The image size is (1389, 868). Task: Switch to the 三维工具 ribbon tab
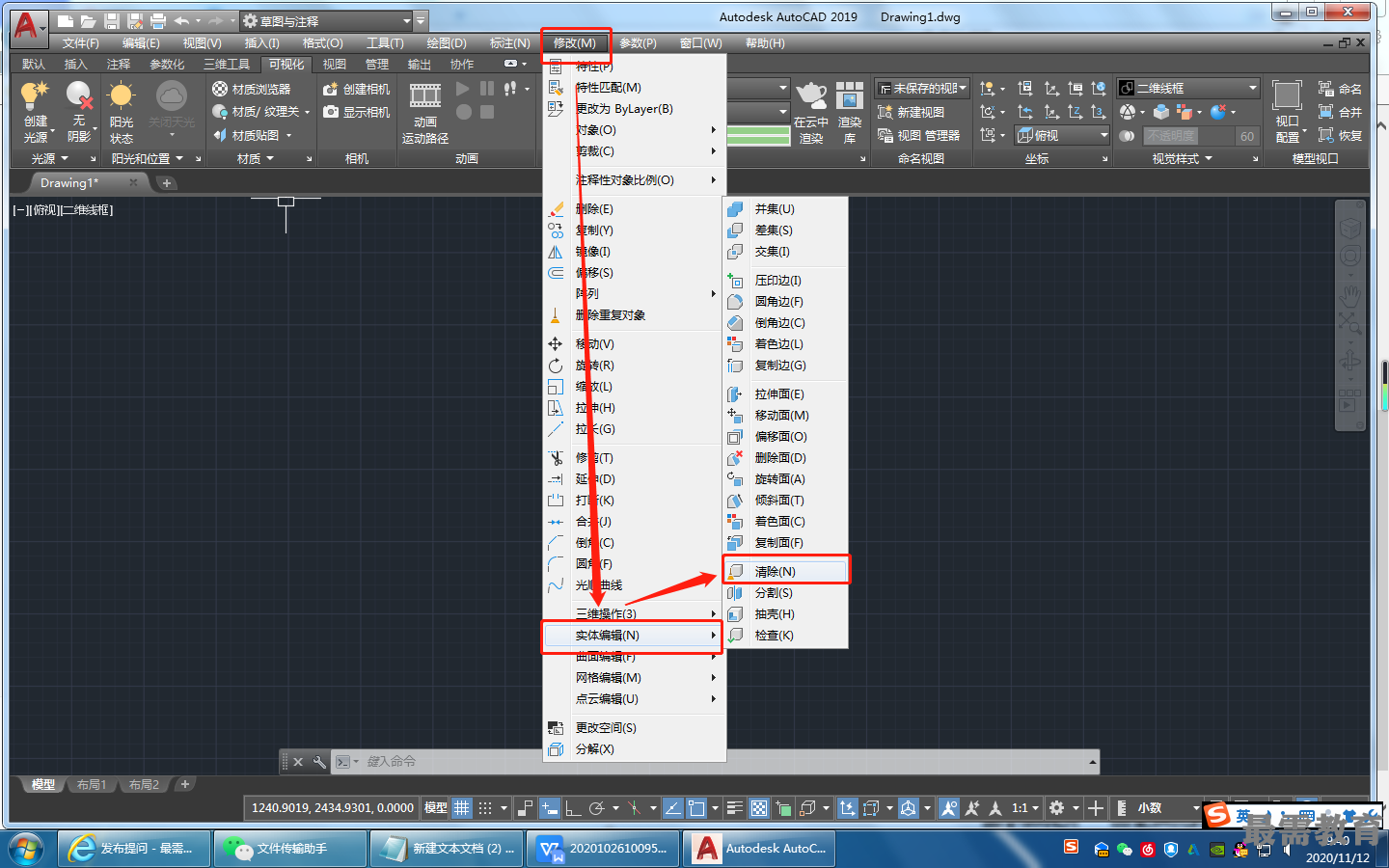pyautogui.click(x=226, y=64)
